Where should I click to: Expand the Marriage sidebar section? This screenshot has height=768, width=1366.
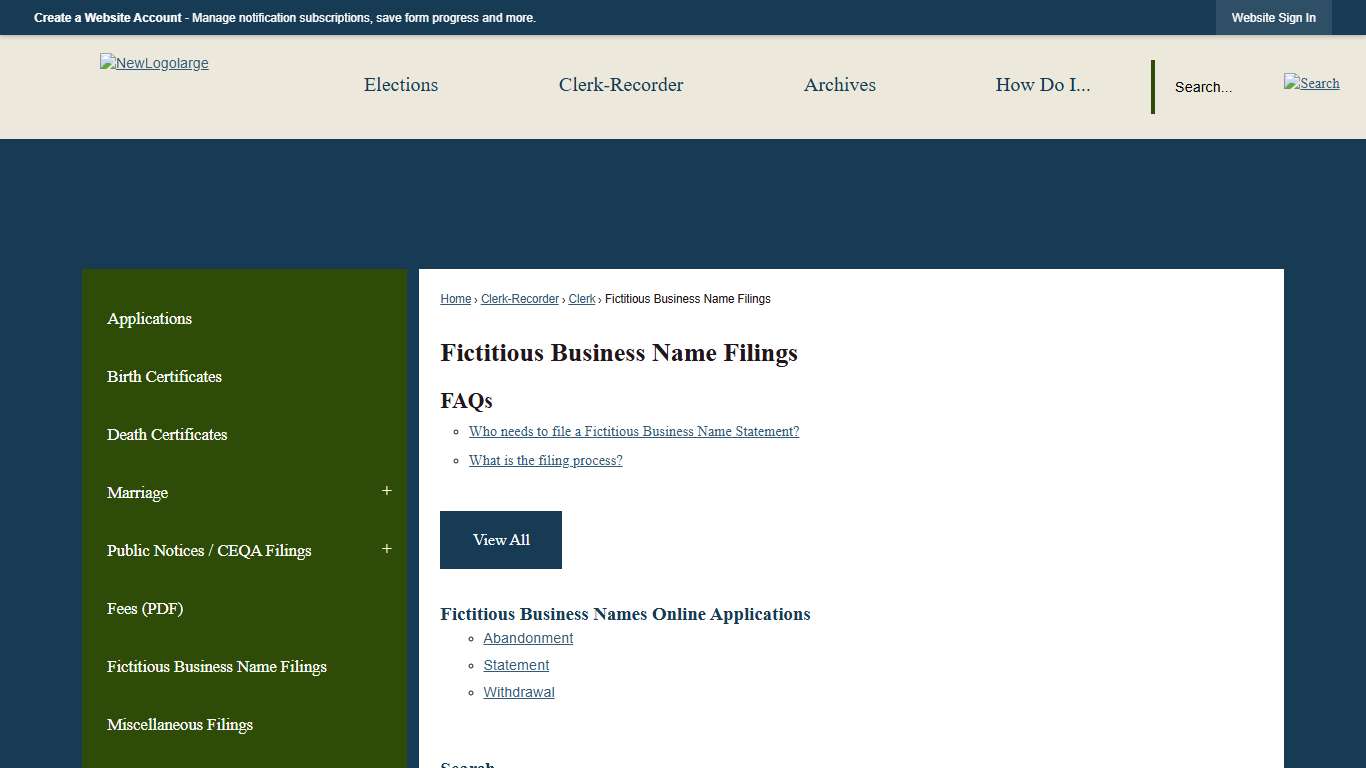point(386,491)
